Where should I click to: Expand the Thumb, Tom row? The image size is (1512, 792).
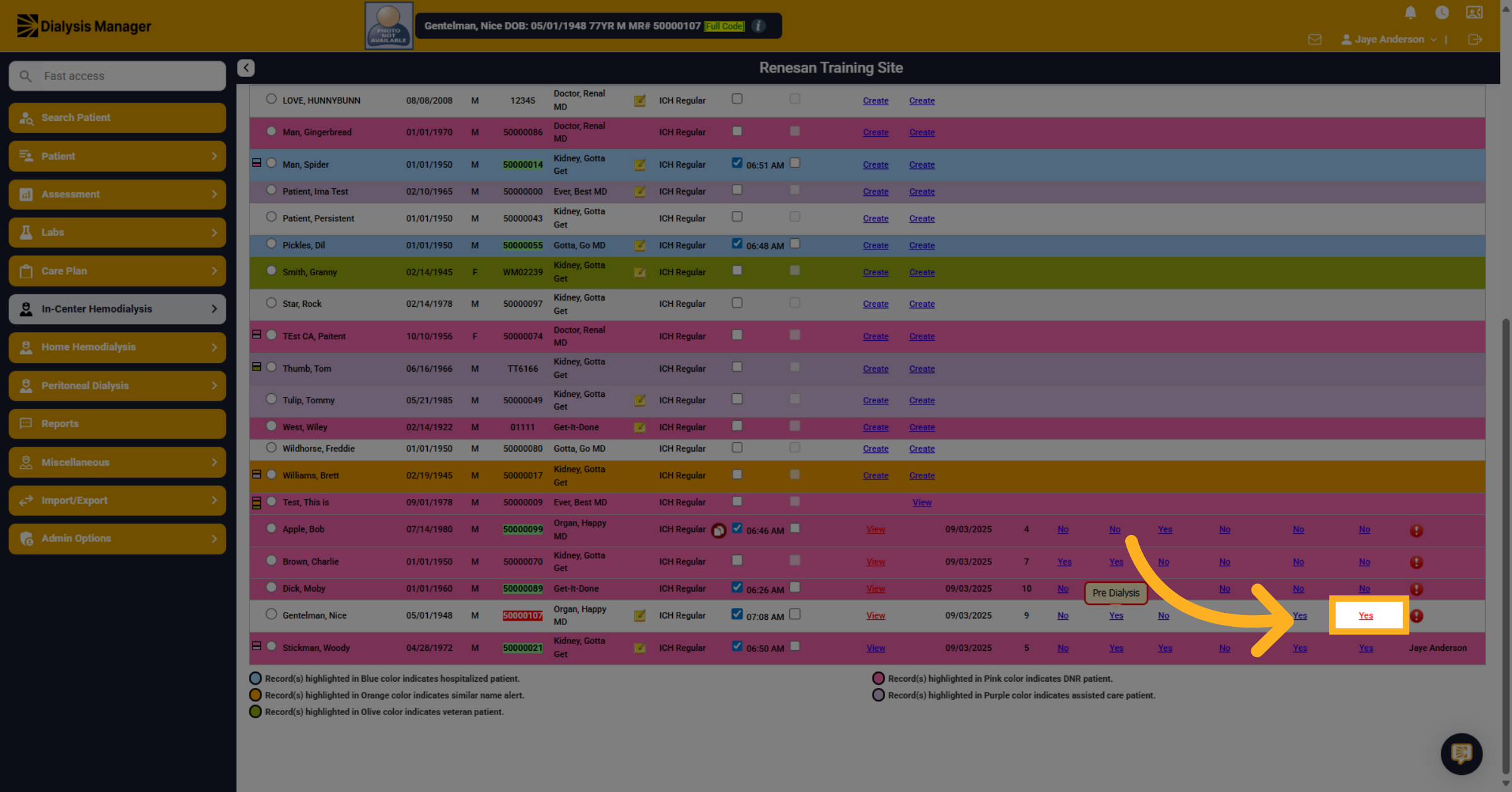[x=256, y=367]
